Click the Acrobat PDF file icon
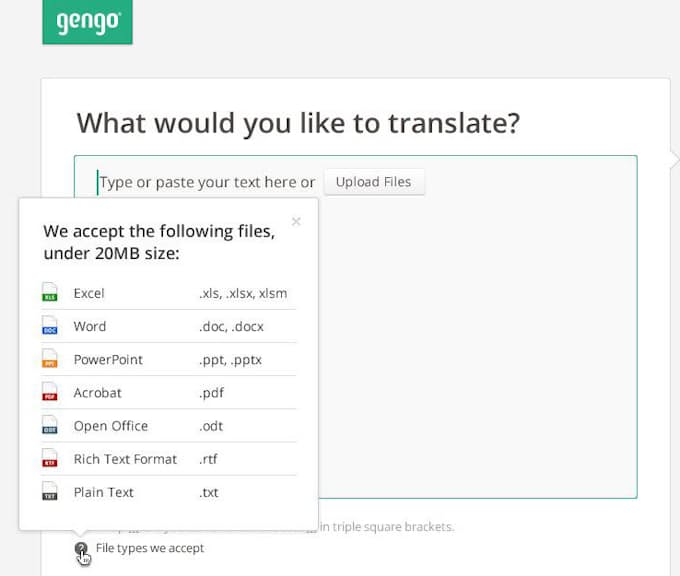The height and width of the screenshot is (576, 680). click(x=50, y=393)
